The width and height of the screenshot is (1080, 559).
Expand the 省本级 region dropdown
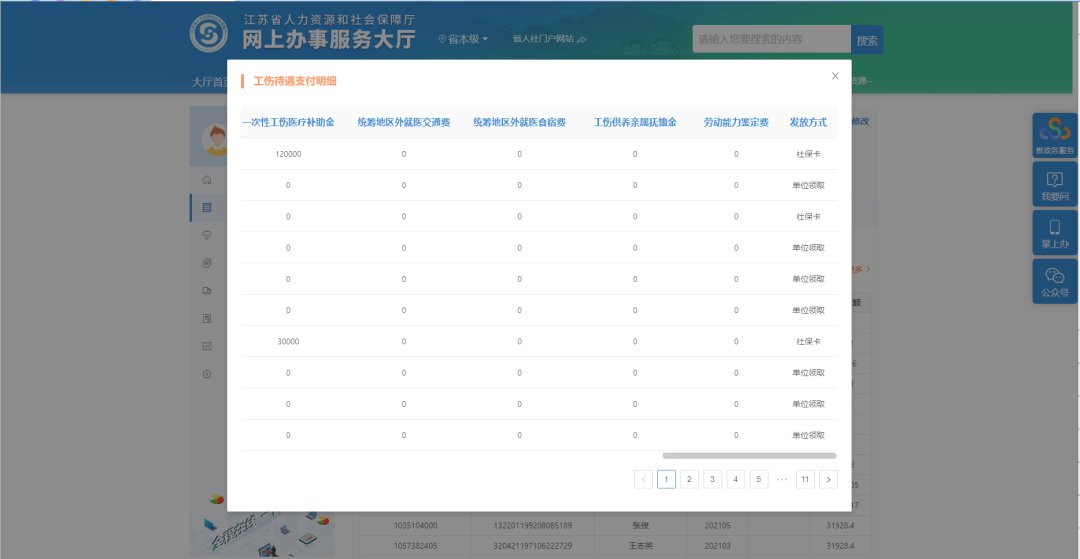click(x=463, y=39)
